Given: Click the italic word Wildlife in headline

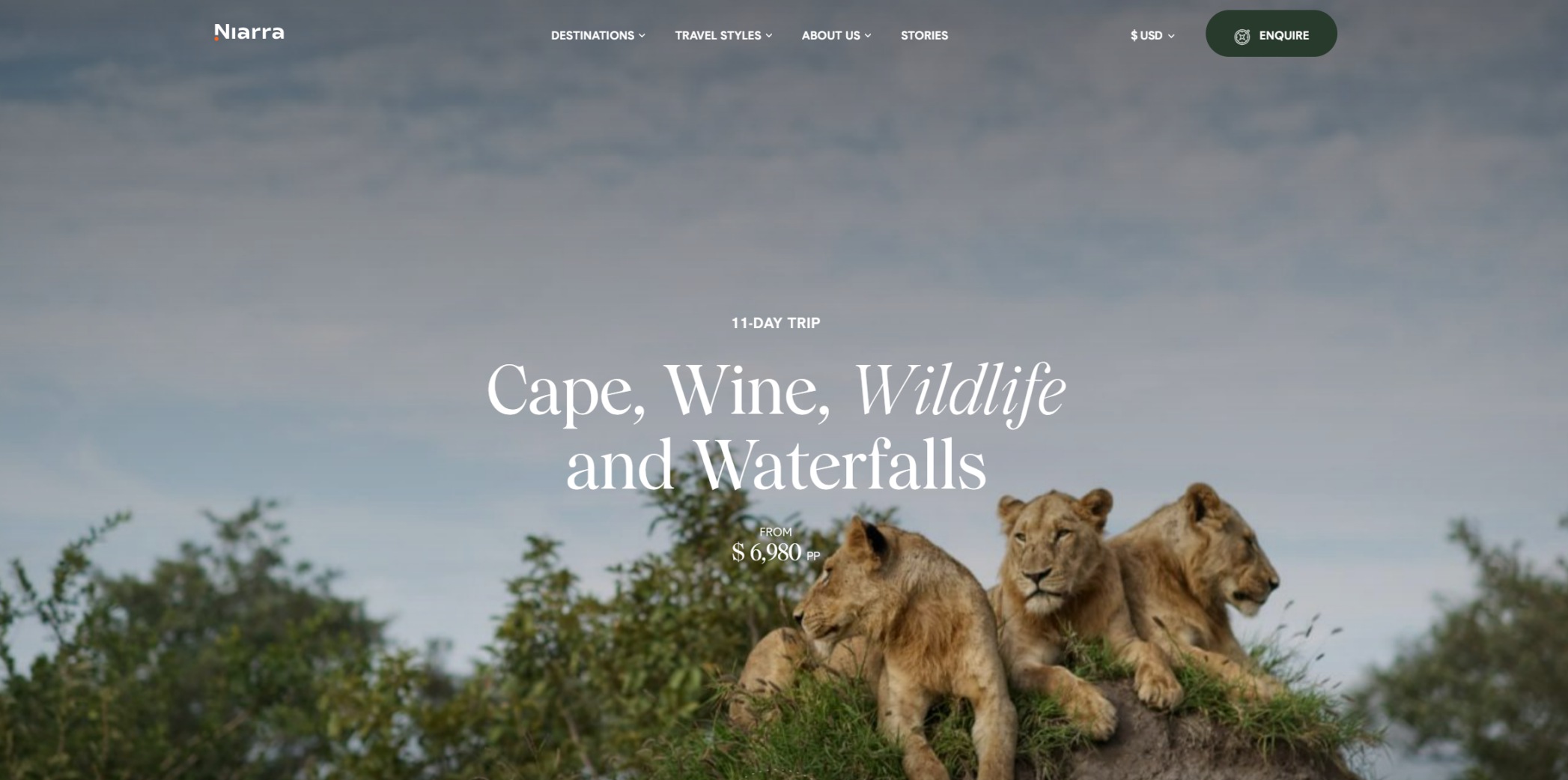Looking at the screenshot, I should tap(959, 391).
